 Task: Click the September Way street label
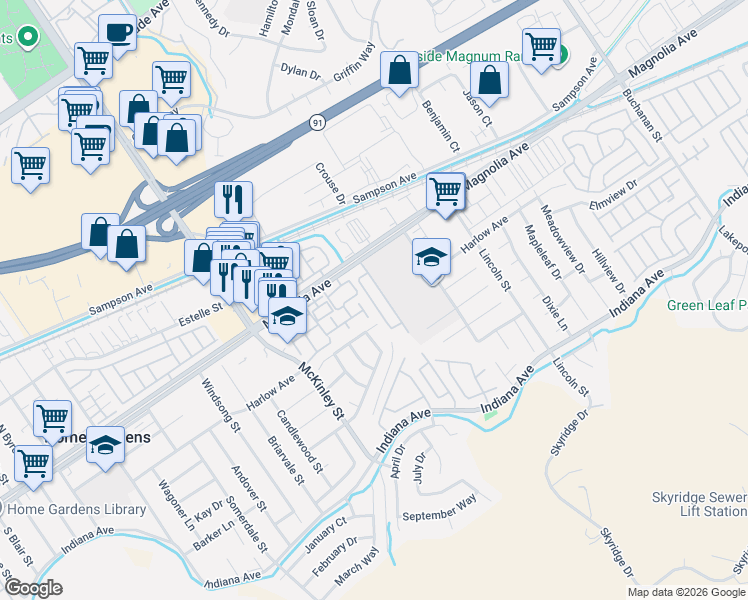439,508
